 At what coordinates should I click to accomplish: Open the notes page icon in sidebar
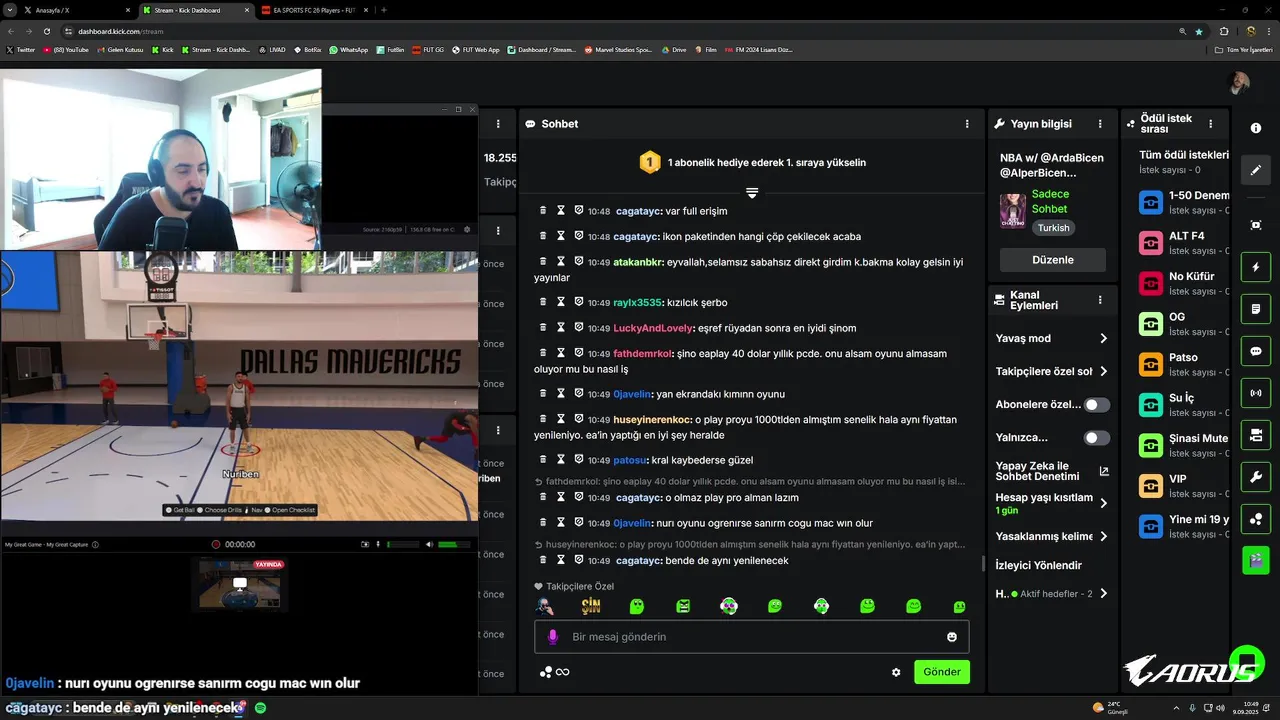pos(1256,309)
